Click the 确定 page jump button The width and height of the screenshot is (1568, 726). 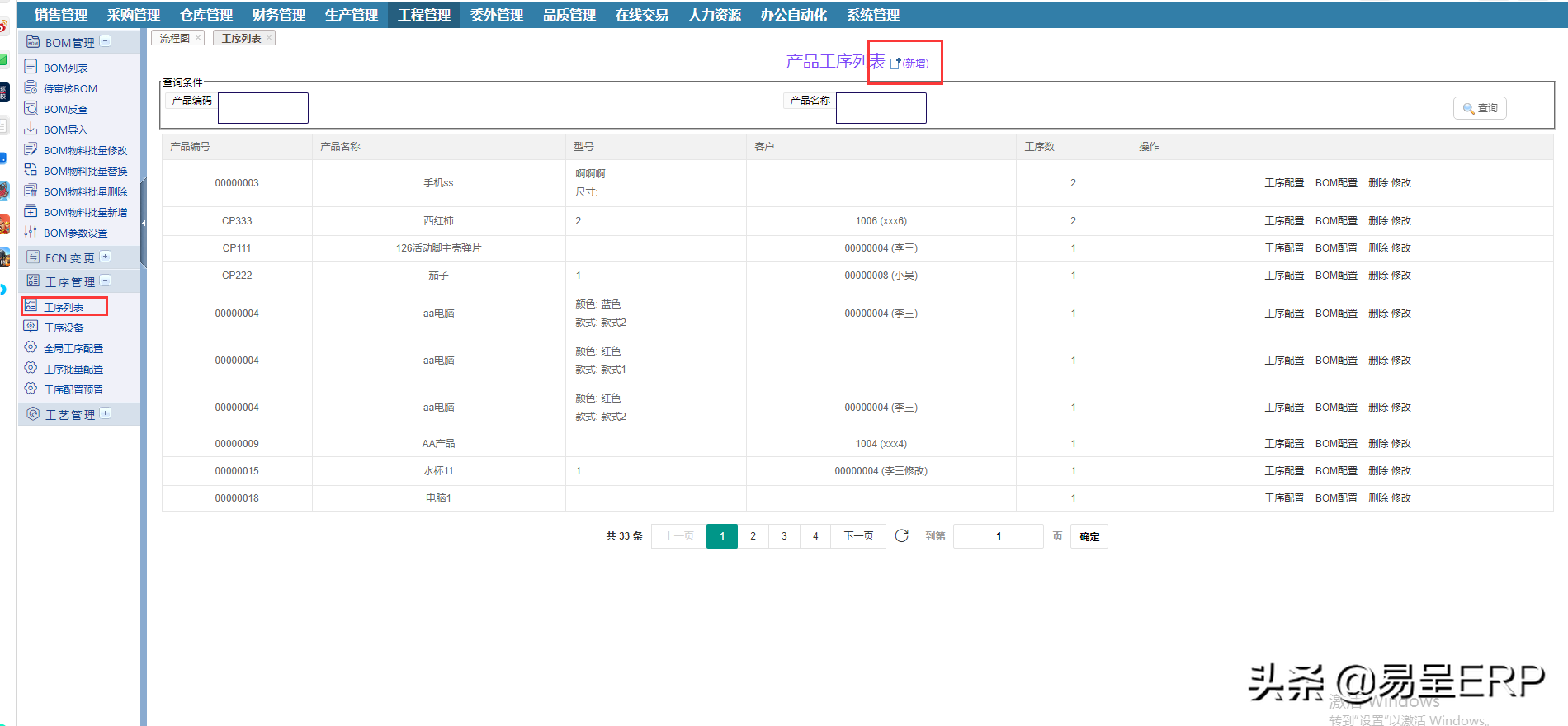click(x=1089, y=536)
